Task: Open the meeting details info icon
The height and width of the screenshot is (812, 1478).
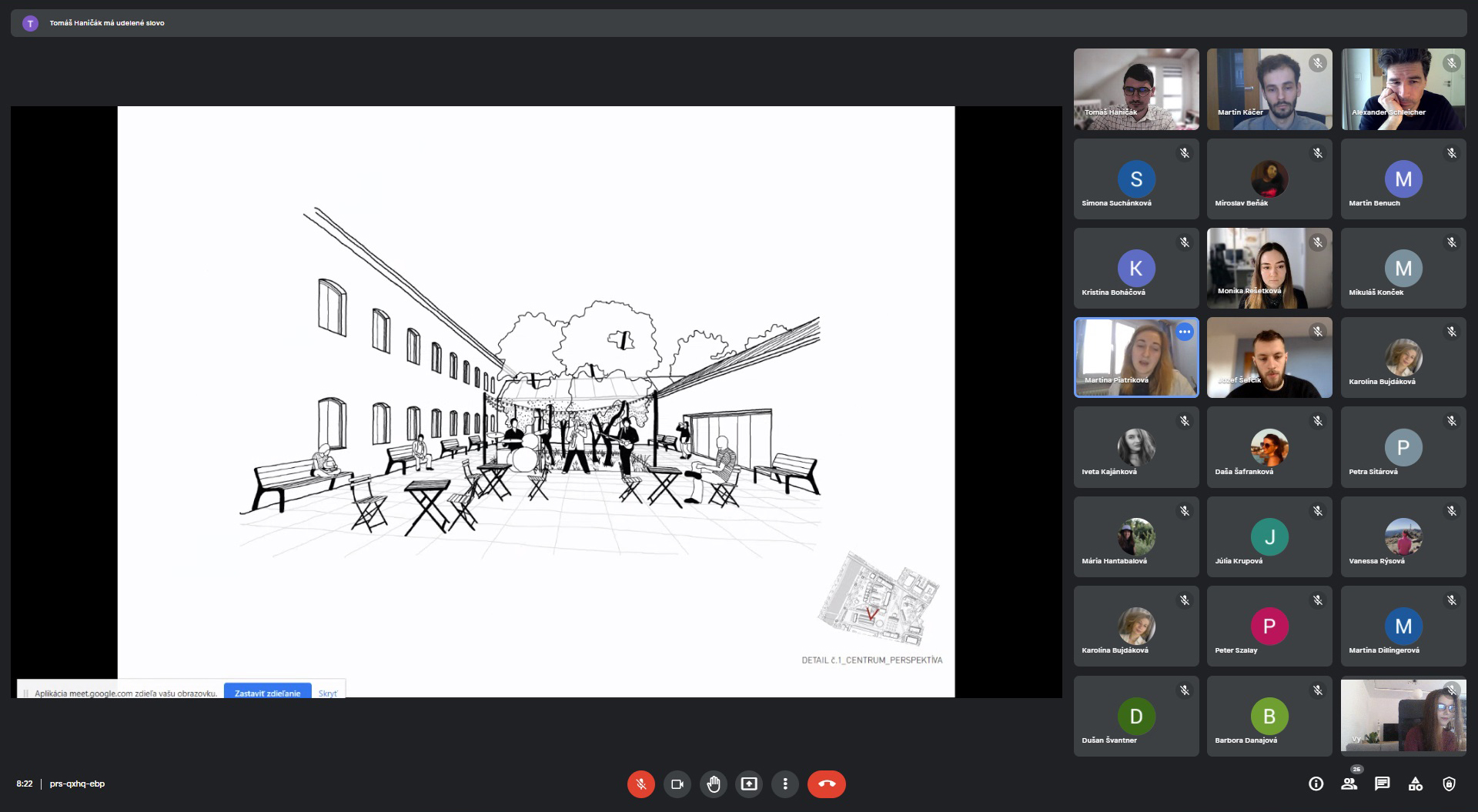Action: click(x=1316, y=784)
